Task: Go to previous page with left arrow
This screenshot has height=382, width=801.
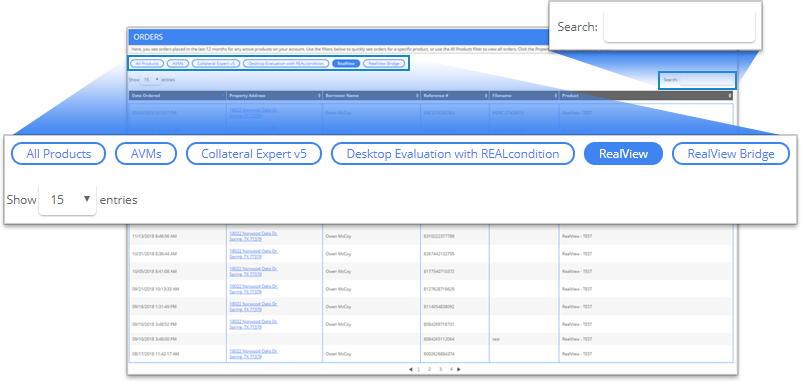Action: click(411, 369)
